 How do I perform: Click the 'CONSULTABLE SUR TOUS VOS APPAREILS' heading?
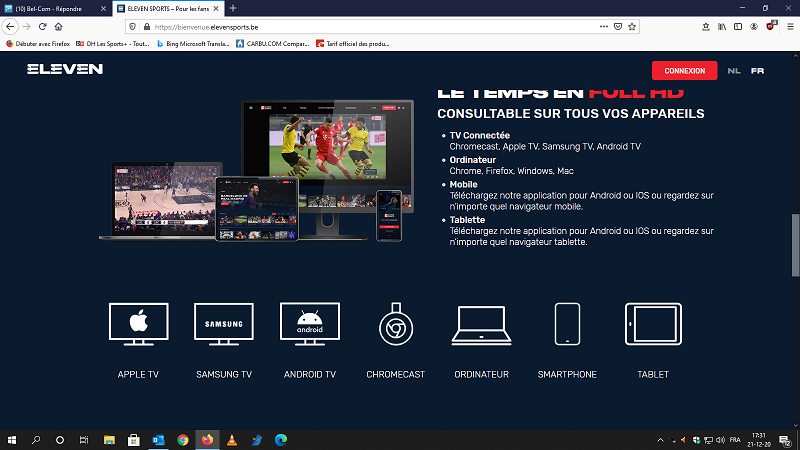[570, 114]
